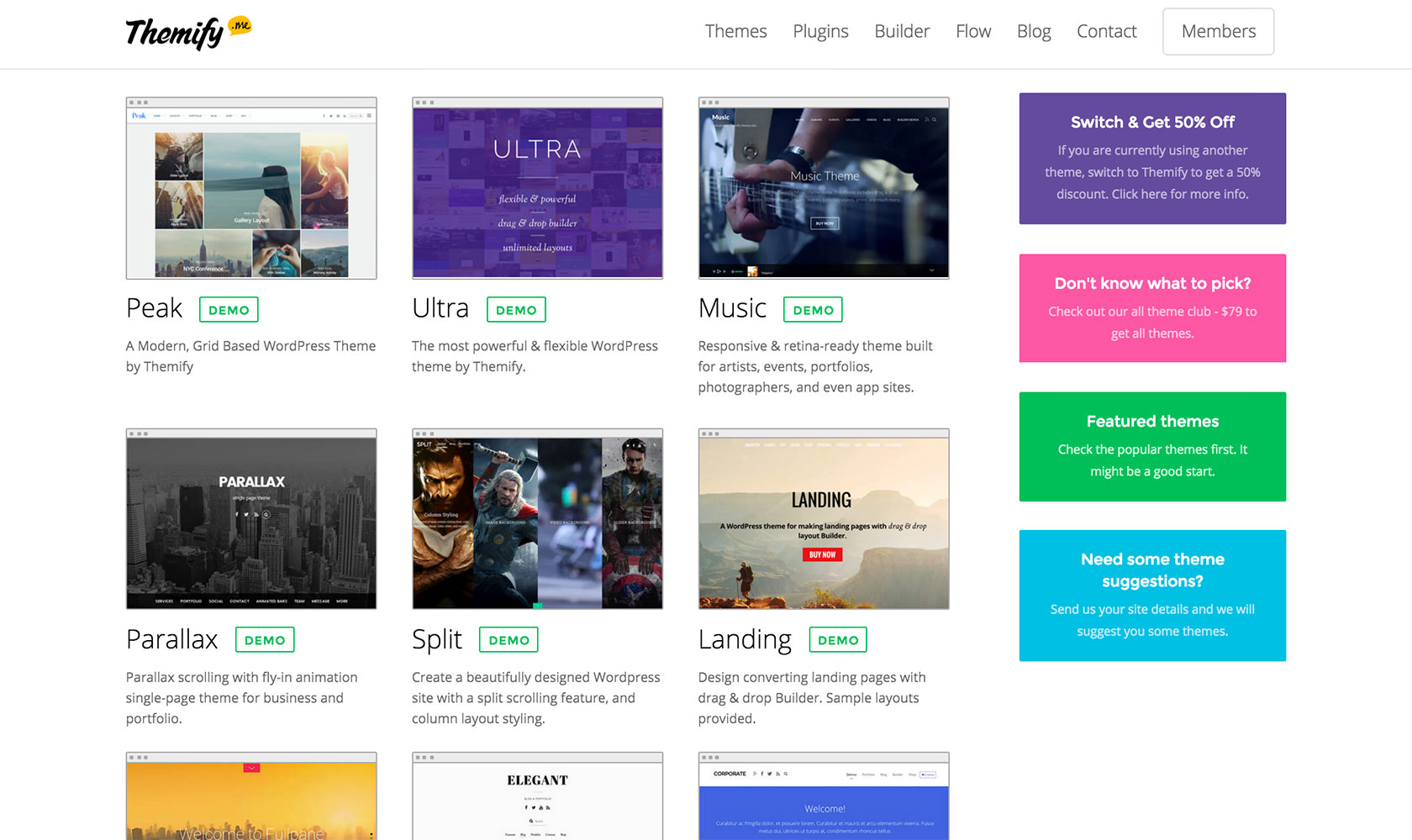The image size is (1412, 840).
Task: Open the Flow menu item
Action: [x=973, y=31]
